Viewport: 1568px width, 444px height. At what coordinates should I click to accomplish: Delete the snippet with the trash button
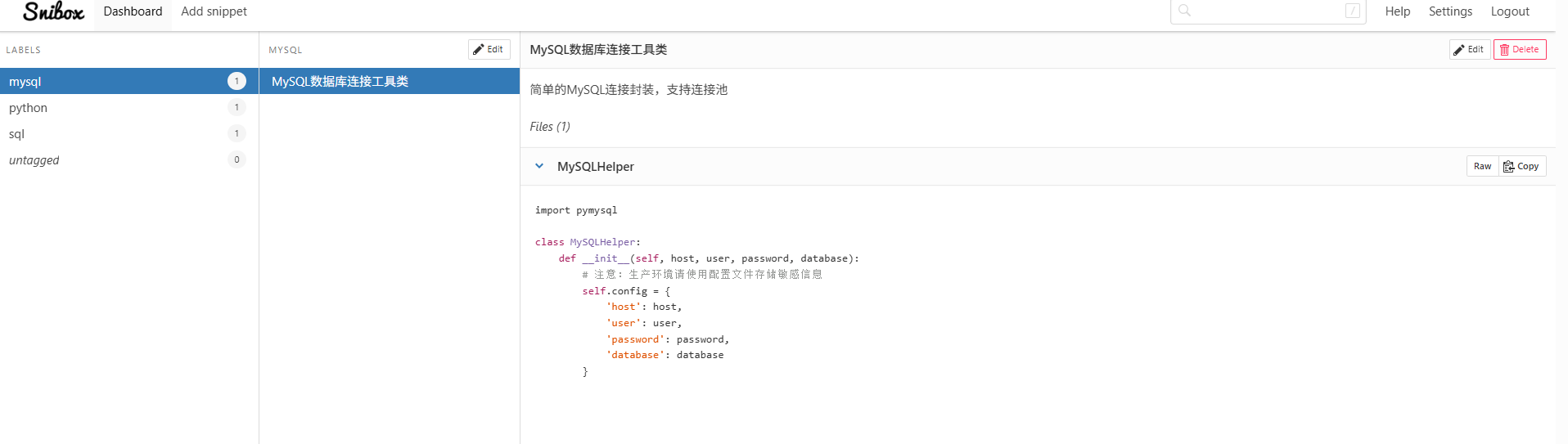point(1519,49)
